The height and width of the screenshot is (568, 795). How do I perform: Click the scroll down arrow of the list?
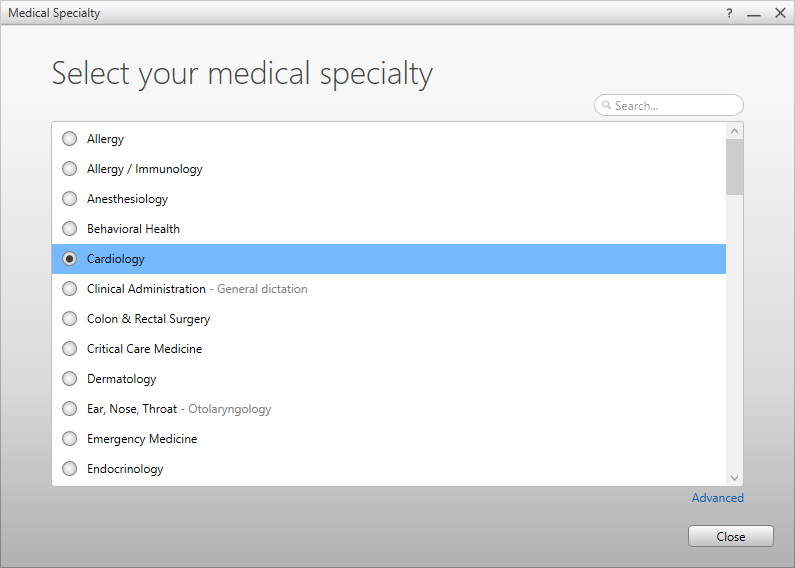pyautogui.click(x=735, y=478)
